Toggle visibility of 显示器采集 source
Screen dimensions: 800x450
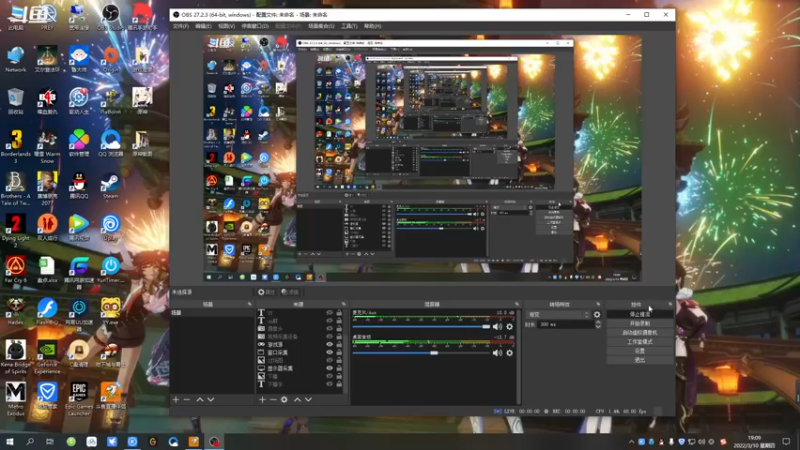click(330, 368)
